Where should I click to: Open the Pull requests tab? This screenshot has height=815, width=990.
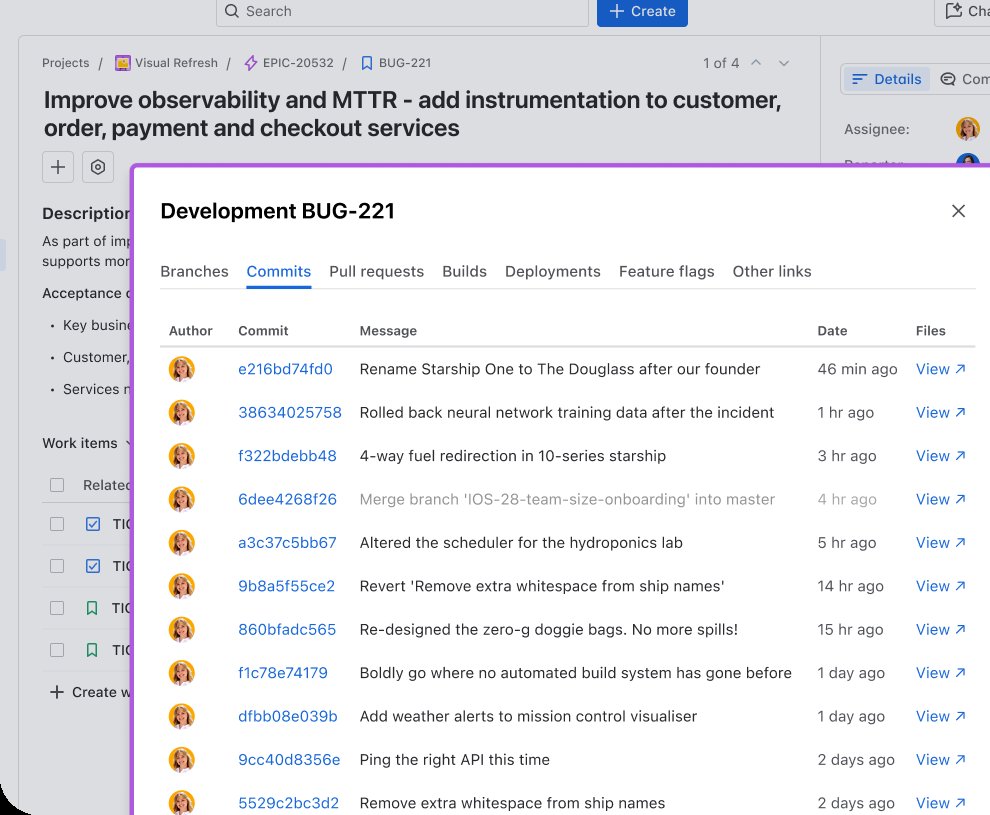point(376,271)
